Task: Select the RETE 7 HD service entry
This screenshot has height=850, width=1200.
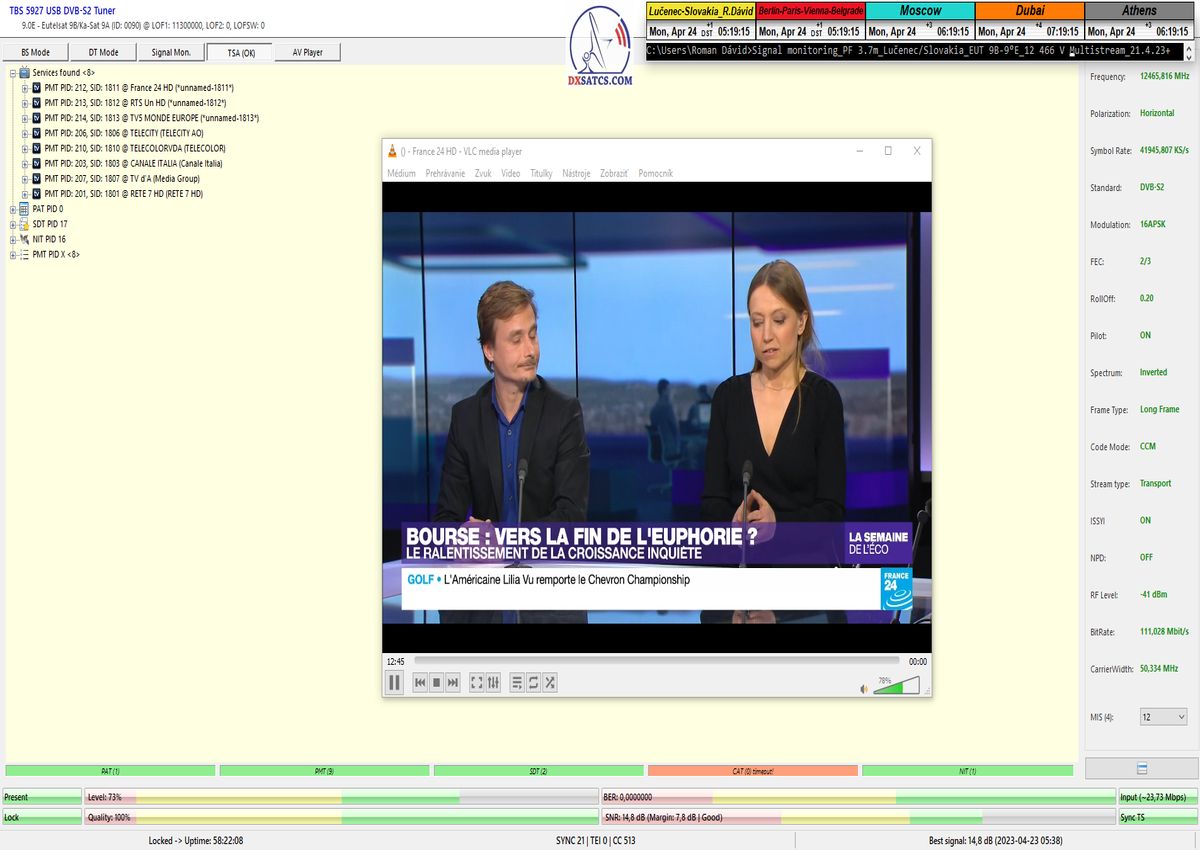Action: [124, 193]
